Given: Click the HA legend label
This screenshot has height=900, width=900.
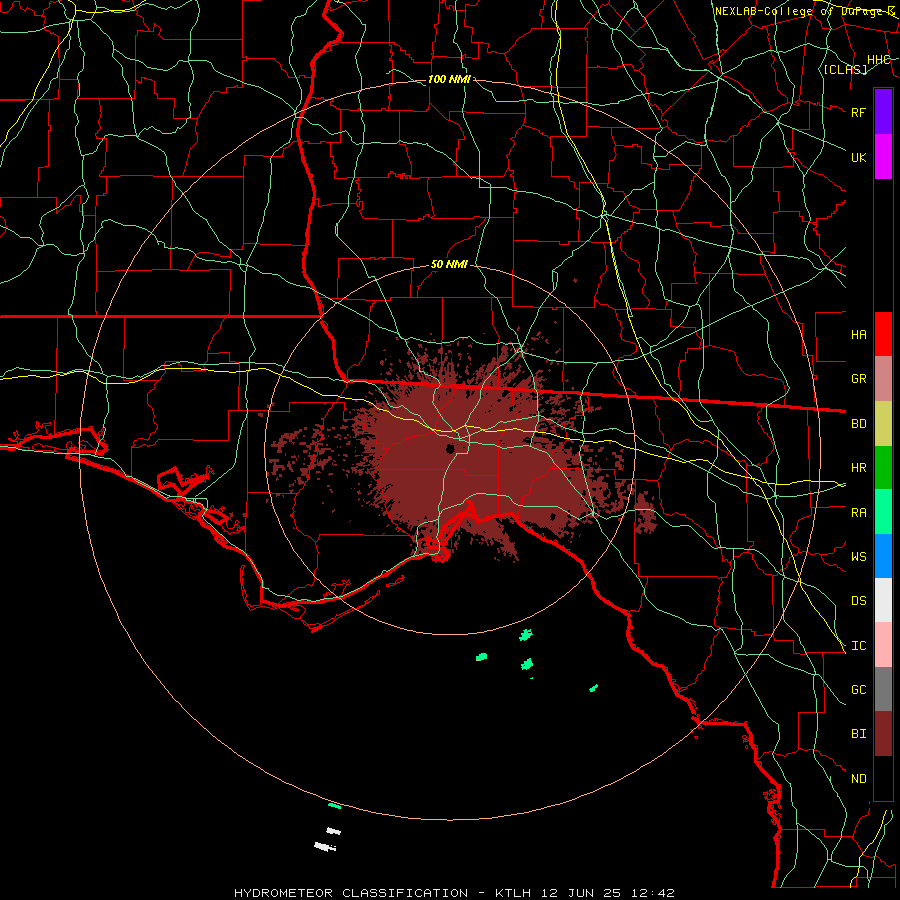Looking at the screenshot, I should pos(858,335).
